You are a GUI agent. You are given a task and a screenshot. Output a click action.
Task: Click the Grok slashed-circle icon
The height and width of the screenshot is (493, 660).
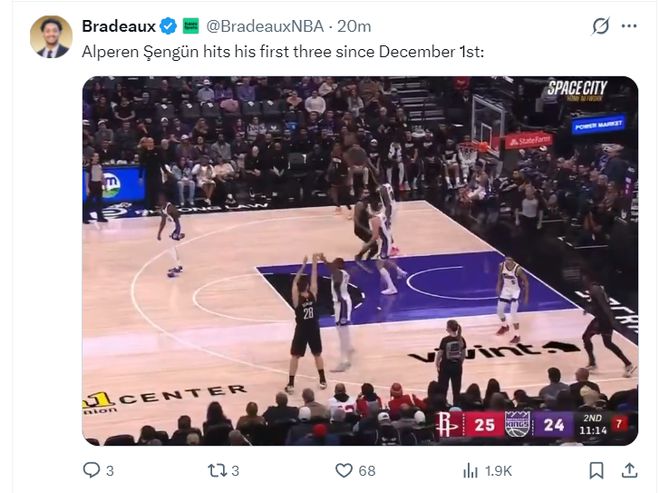[600, 26]
